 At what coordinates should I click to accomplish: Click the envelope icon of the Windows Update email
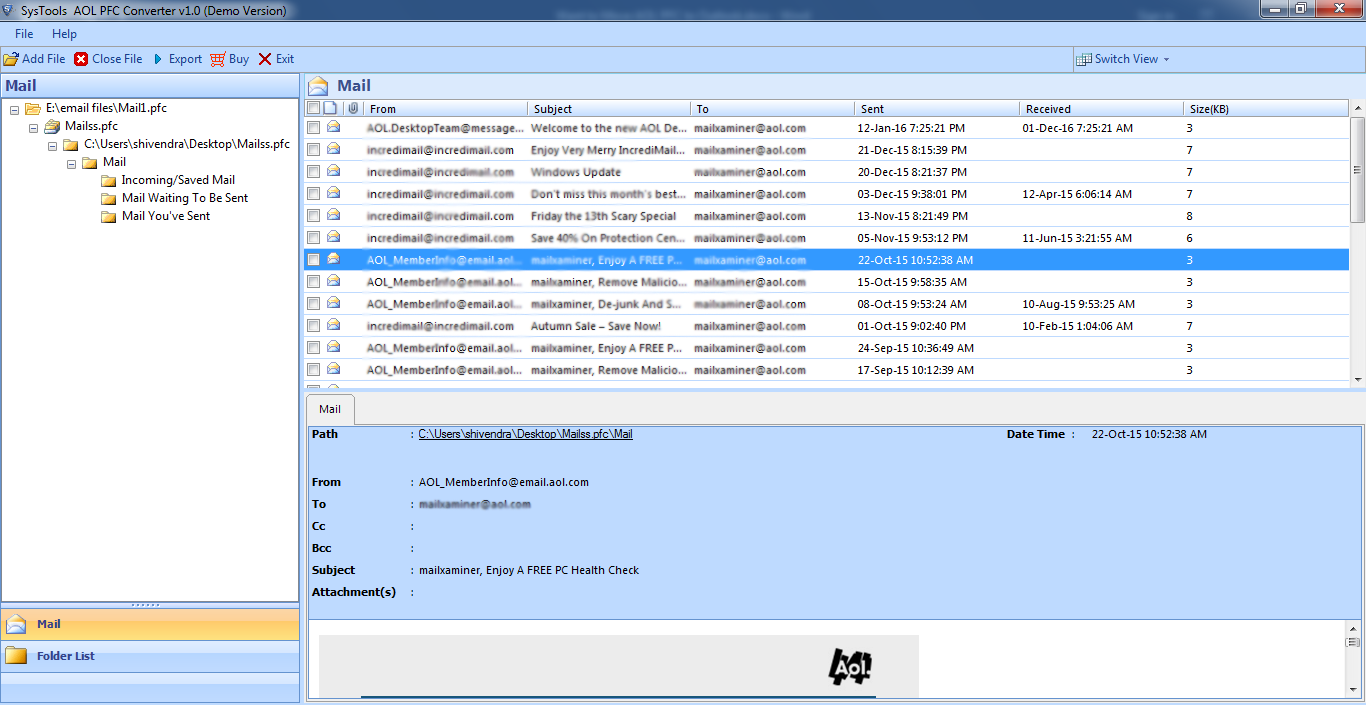click(333, 171)
